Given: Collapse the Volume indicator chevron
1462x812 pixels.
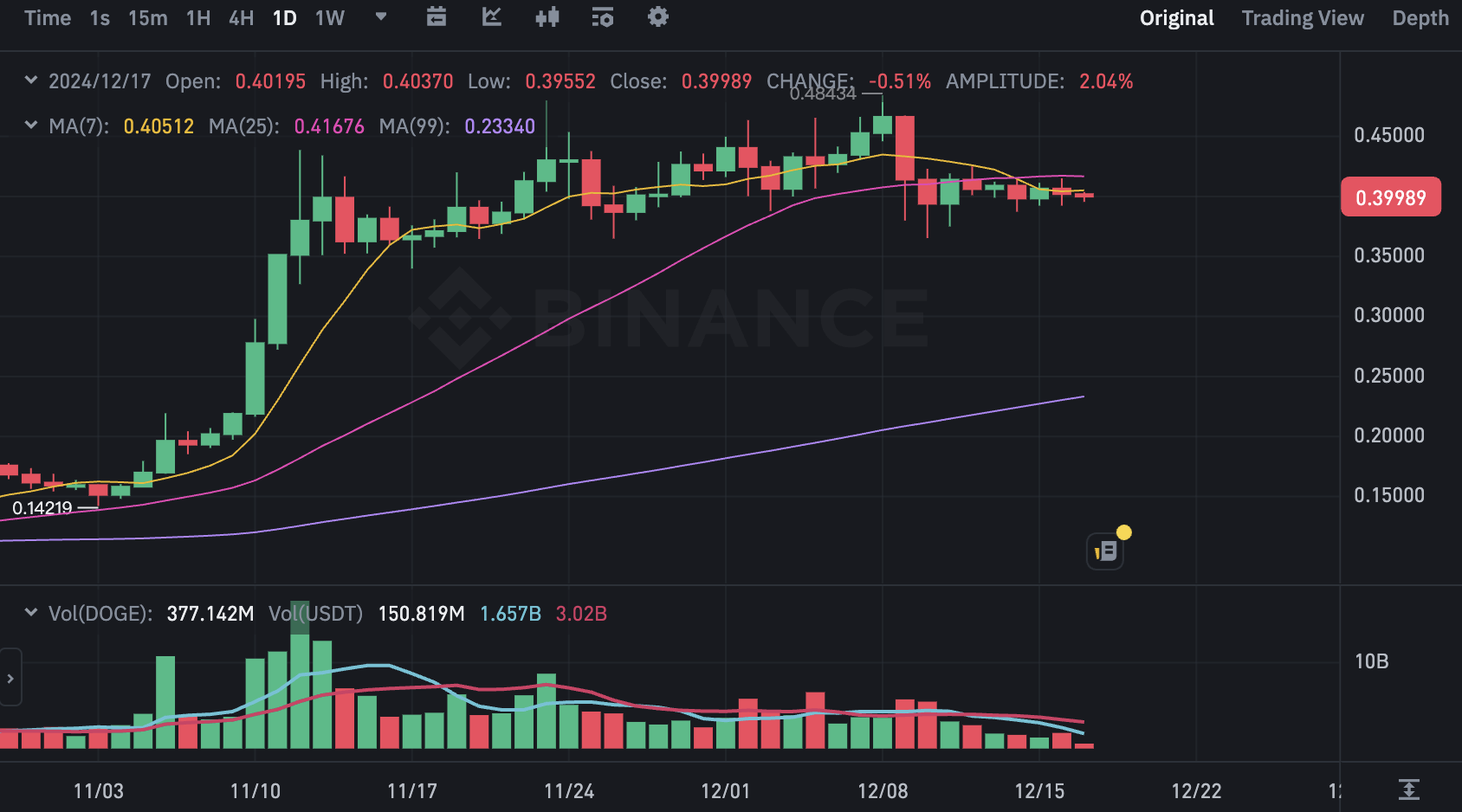Looking at the screenshot, I should (x=30, y=614).
